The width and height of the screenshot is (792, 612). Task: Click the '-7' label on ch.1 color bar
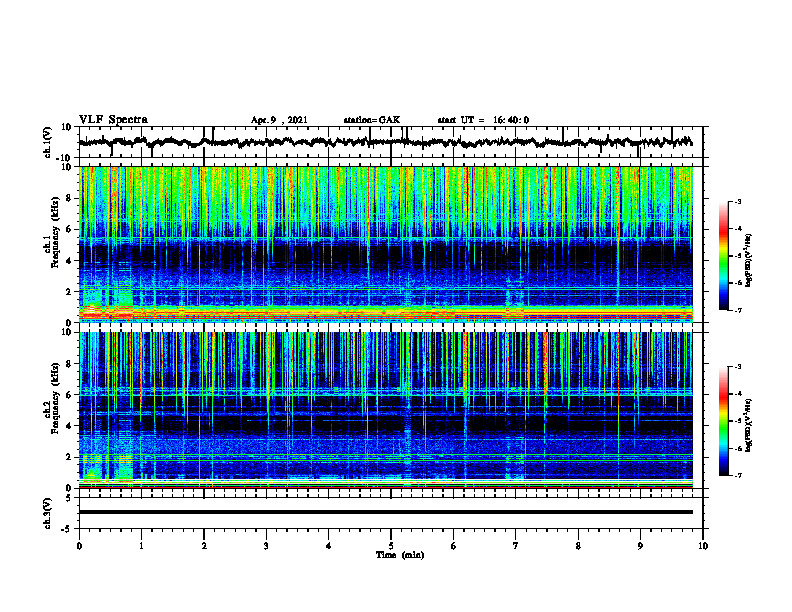pyautogui.click(x=738, y=310)
